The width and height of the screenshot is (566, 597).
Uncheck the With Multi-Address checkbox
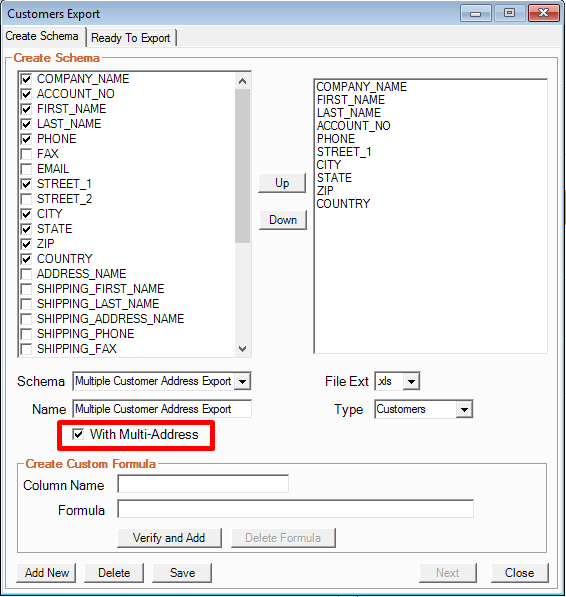click(x=78, y=434)
